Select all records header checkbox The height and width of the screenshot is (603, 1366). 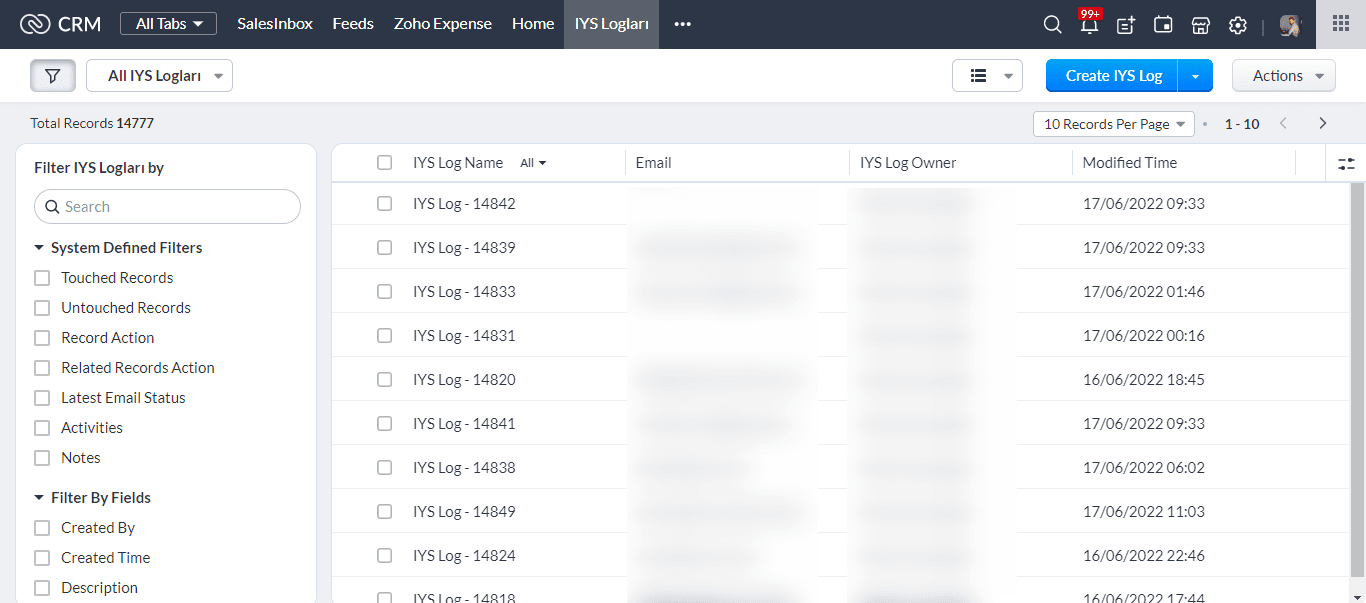(384, 163)
